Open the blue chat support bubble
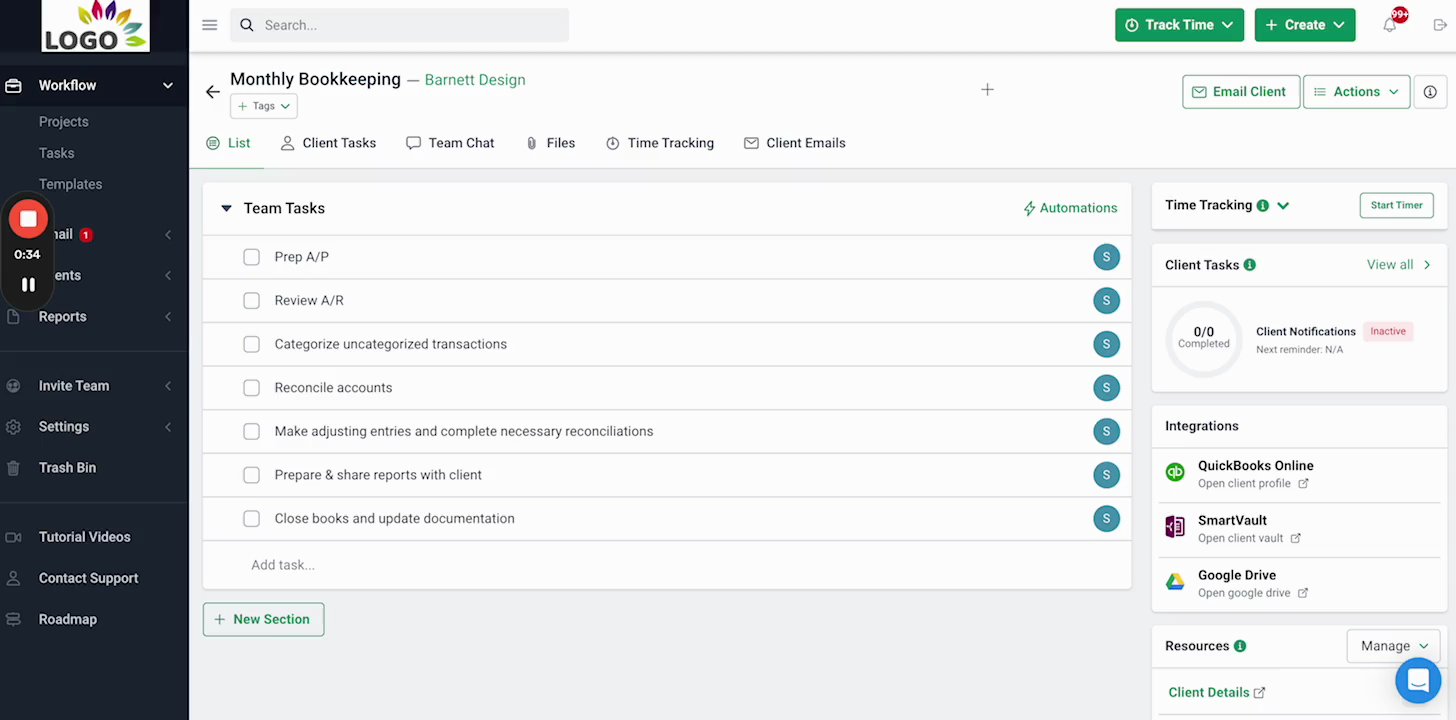 click(x=1417, y=680)
